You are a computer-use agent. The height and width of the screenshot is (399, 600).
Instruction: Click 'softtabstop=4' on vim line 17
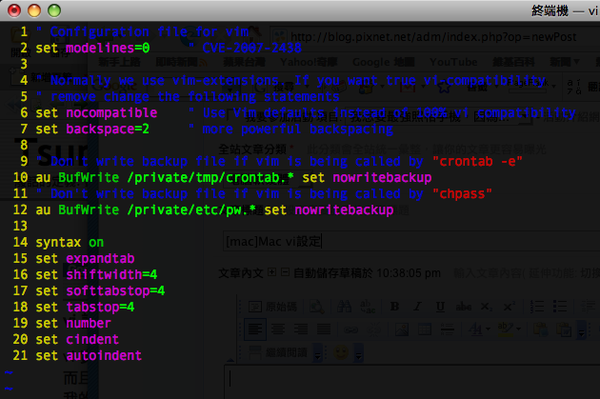point(115,291)
